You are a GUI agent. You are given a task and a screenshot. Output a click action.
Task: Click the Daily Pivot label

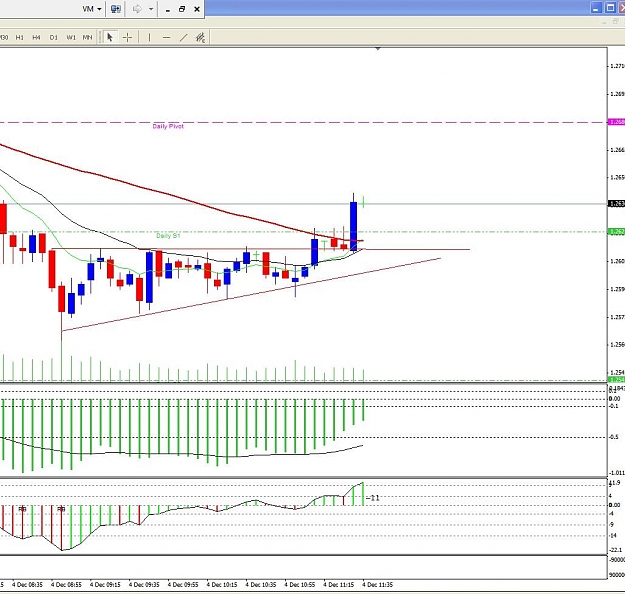pos(168,126)
